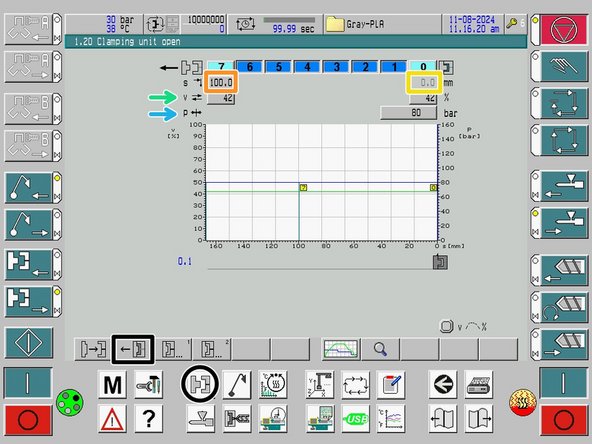
Task: Open the robot system axes panel
Action: (x=319, y=384)
